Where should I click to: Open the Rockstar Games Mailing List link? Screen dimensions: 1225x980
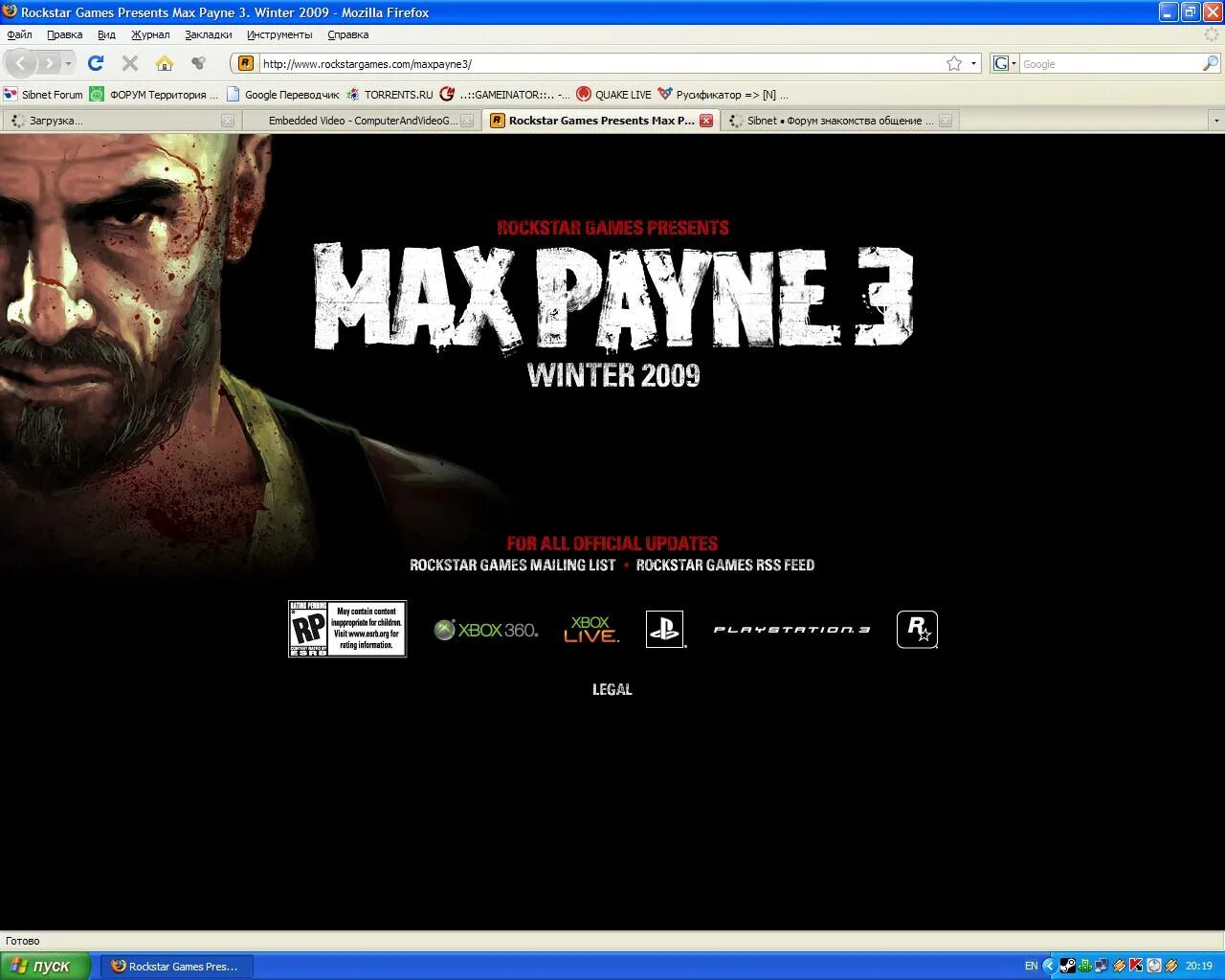tap(512, 565)
